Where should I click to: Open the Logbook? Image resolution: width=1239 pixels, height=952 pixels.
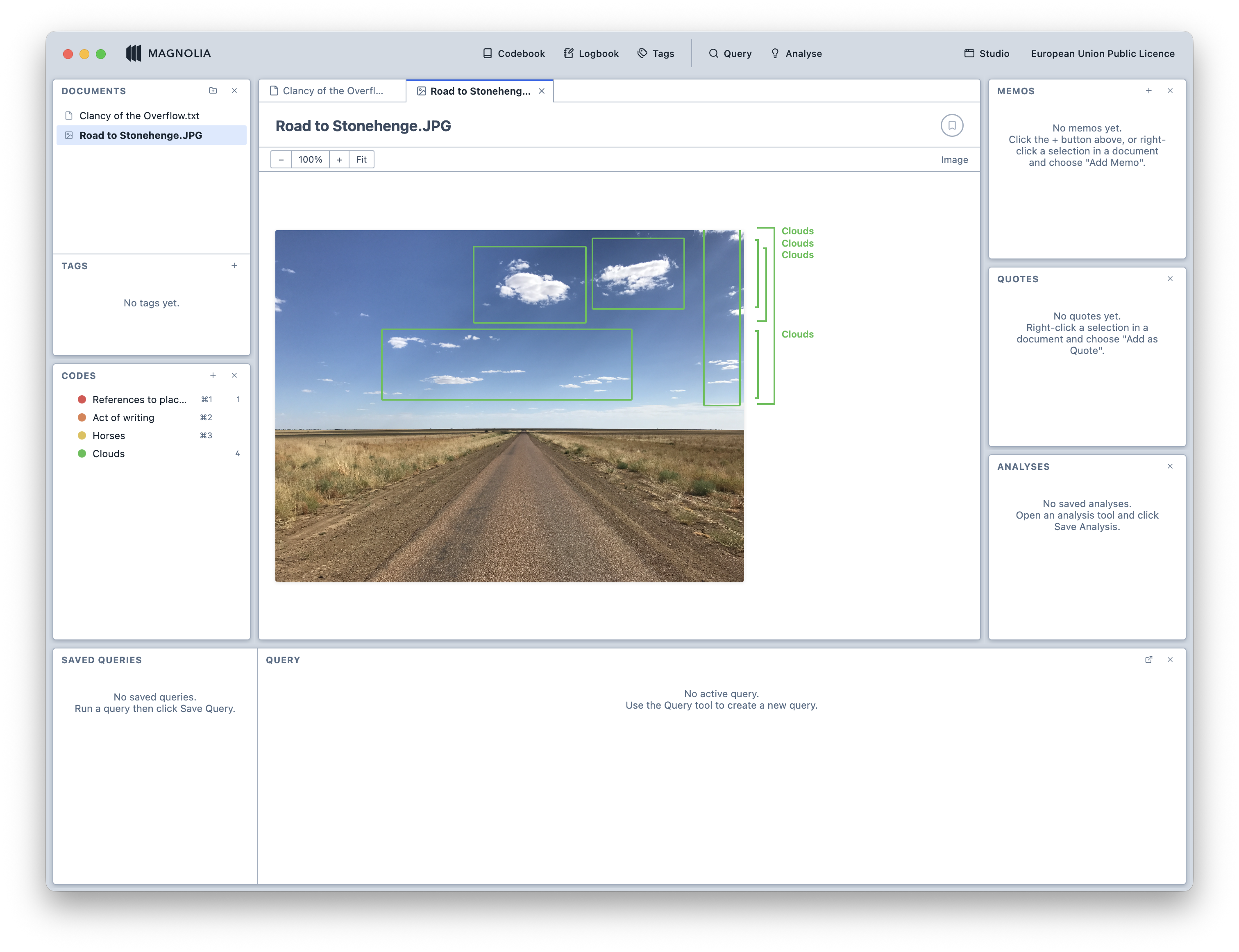pos(591,53)
